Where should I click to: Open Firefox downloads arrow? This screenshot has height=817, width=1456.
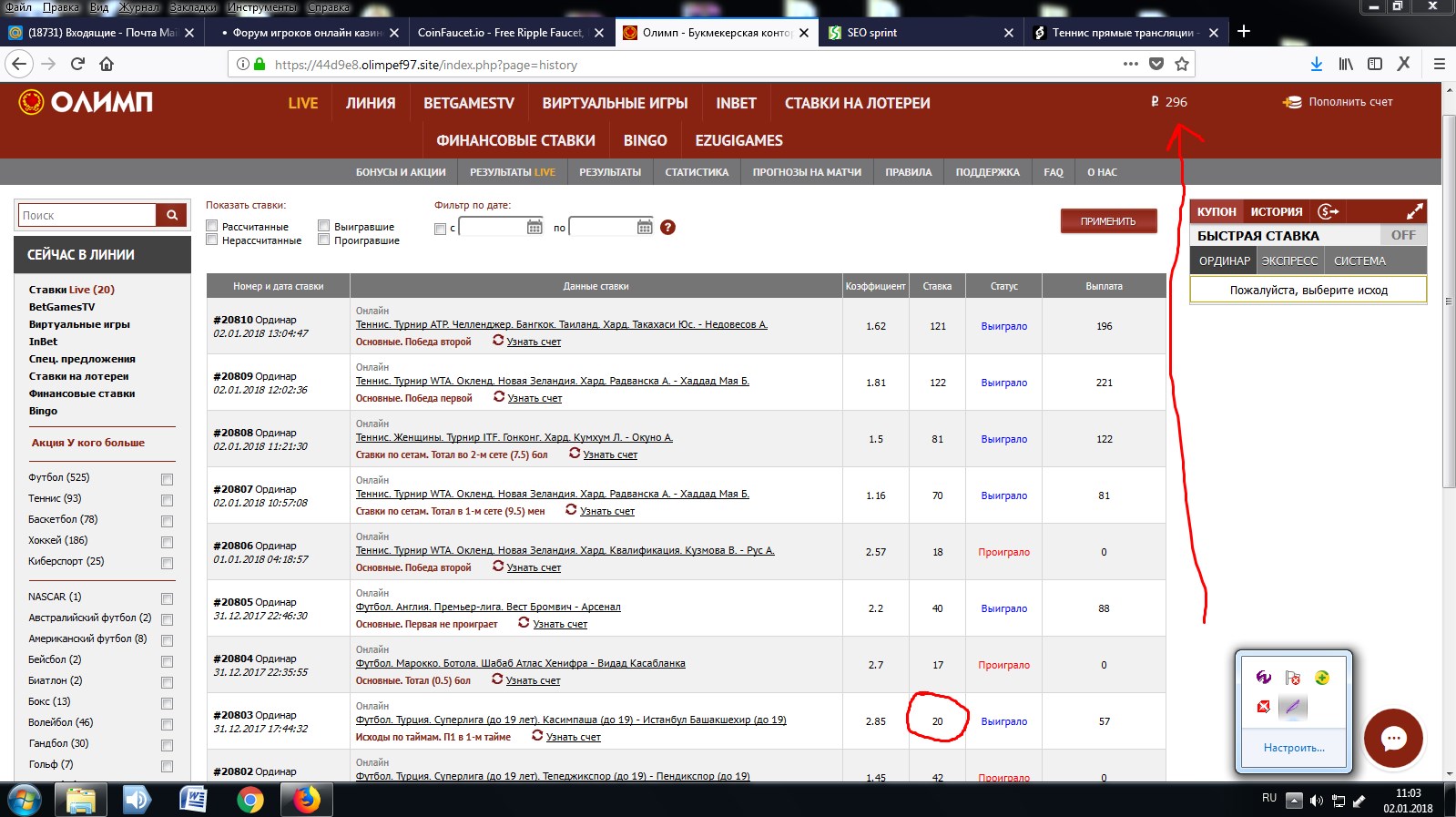click(x=1316, y=64)
